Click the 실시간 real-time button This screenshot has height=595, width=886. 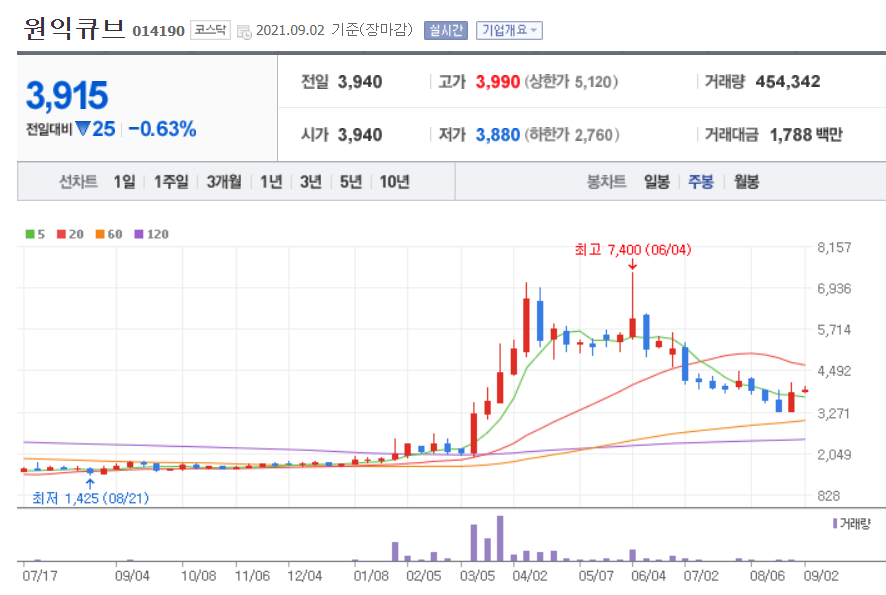446,31
